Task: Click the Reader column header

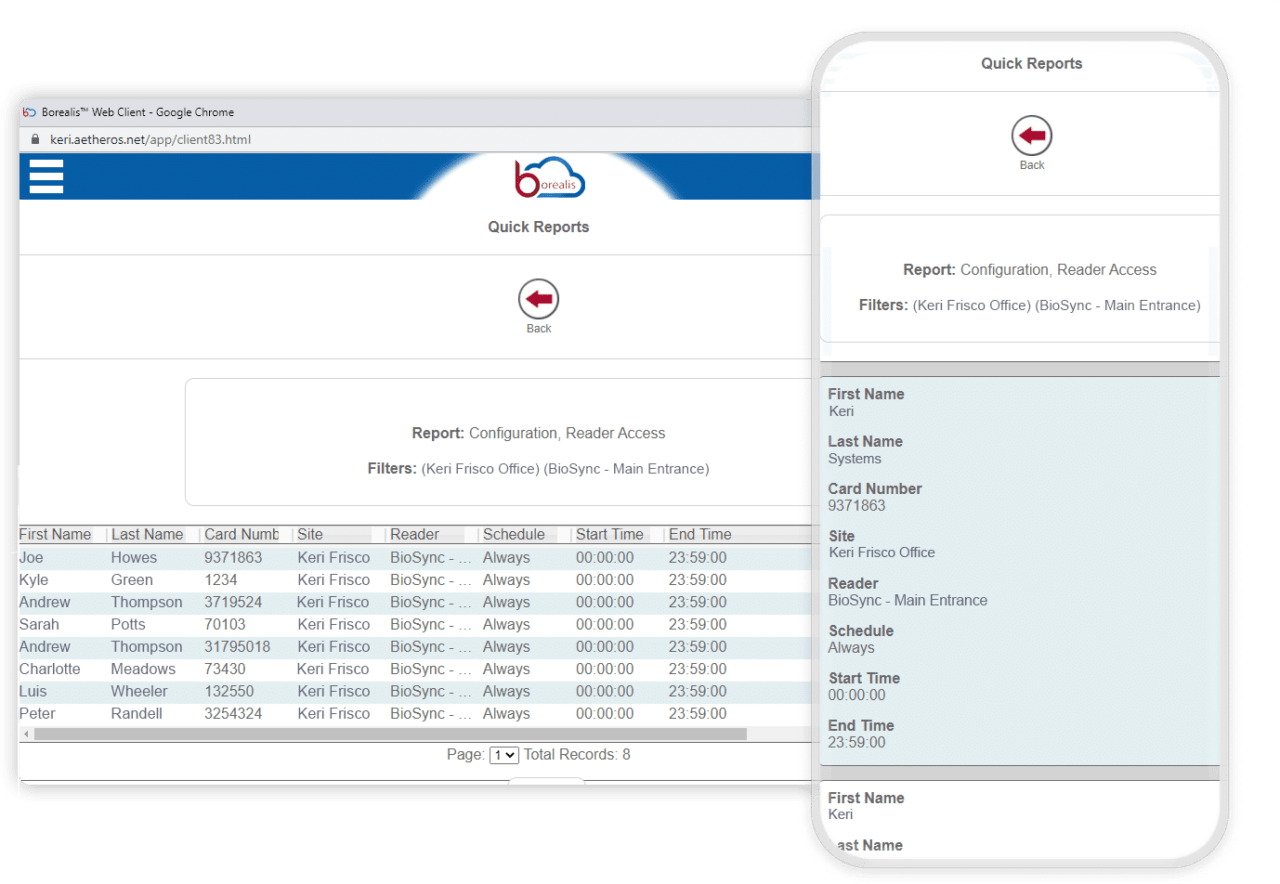Action: coord(418,534)
